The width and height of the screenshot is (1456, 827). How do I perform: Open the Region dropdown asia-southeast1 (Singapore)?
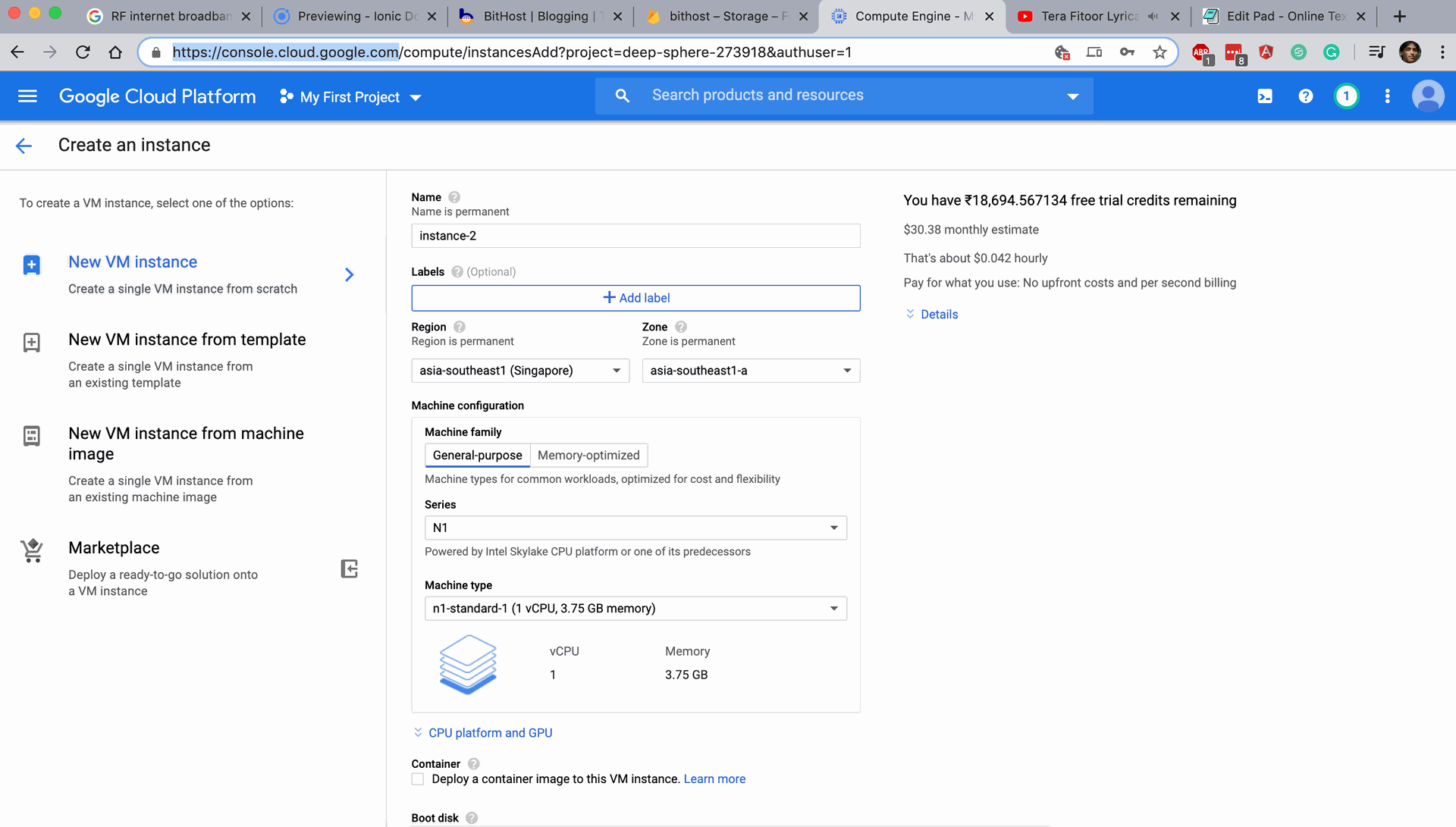(x=520, y=371)
